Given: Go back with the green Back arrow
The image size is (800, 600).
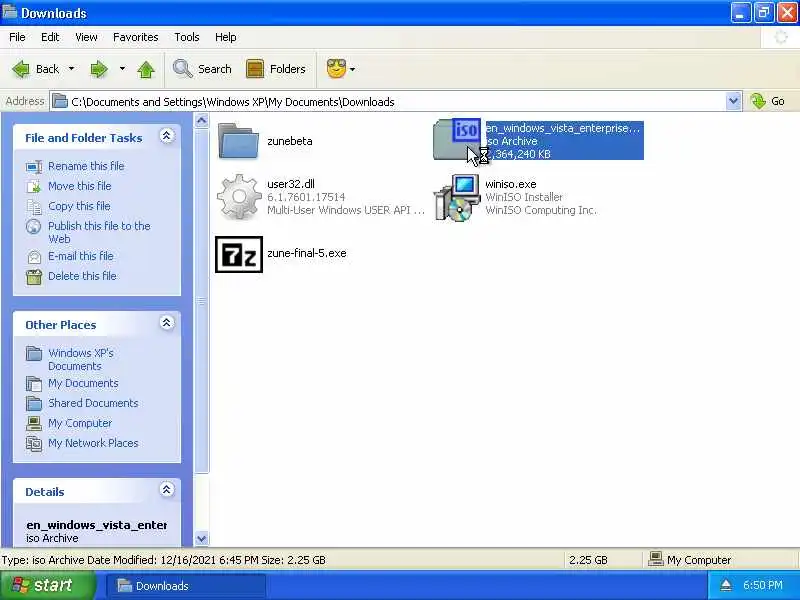Looking at the screenshot, I should [35, 69].
